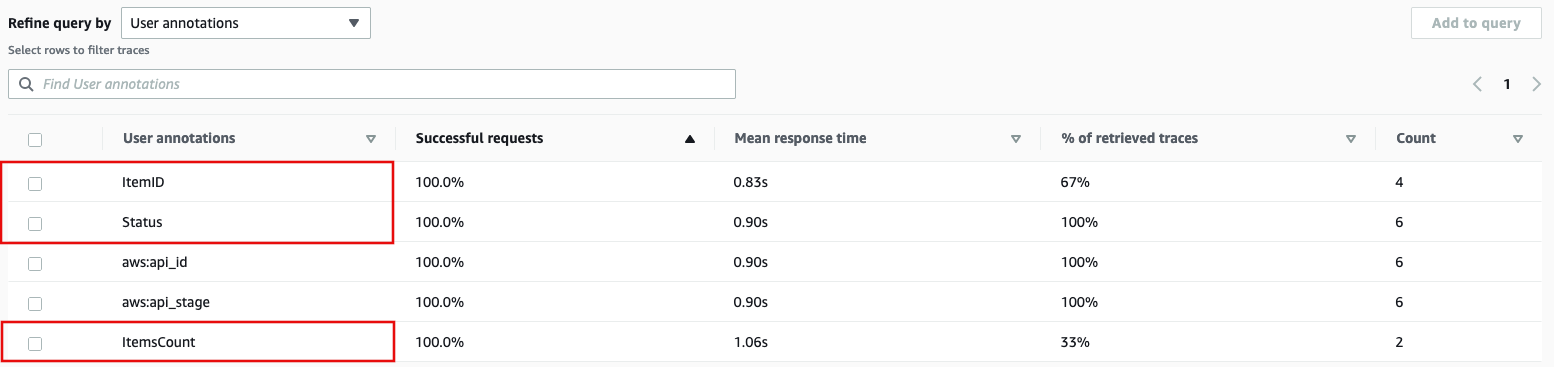Click the Mean response time header
Image resolution: width=1554 pixels, height=367 pixels.
coord(800,139)
